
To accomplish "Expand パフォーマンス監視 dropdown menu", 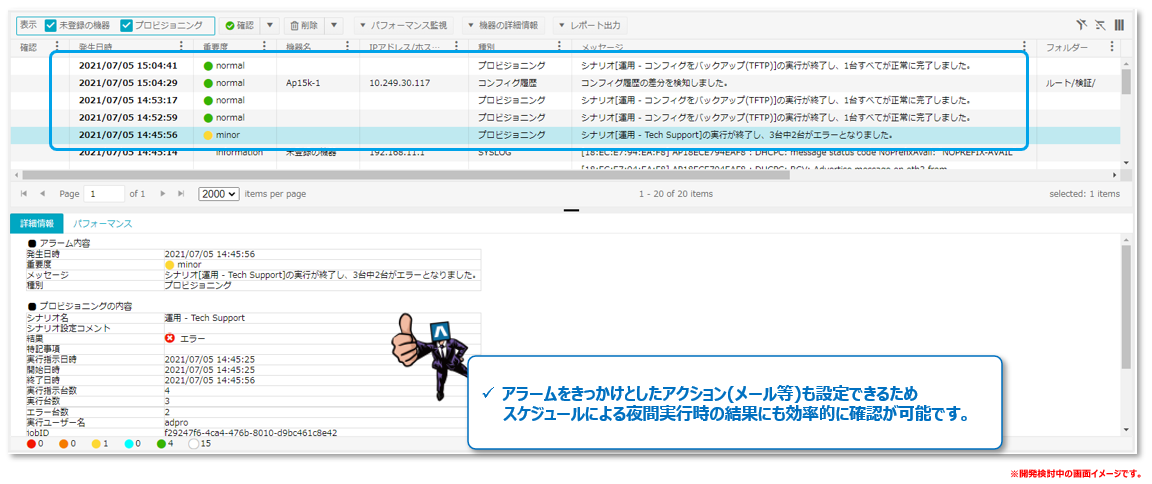I will click(404, 25).
